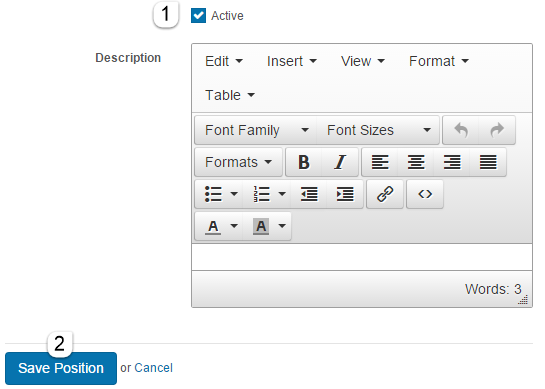
Task: Click the Redo arrow icon
Action: (497, 130)
